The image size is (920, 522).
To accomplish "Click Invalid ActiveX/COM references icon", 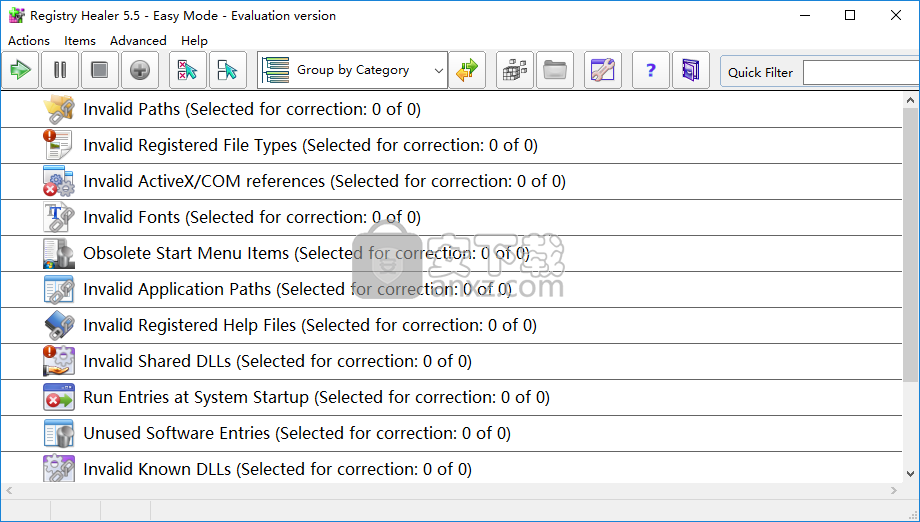I will tap(59, 181).
